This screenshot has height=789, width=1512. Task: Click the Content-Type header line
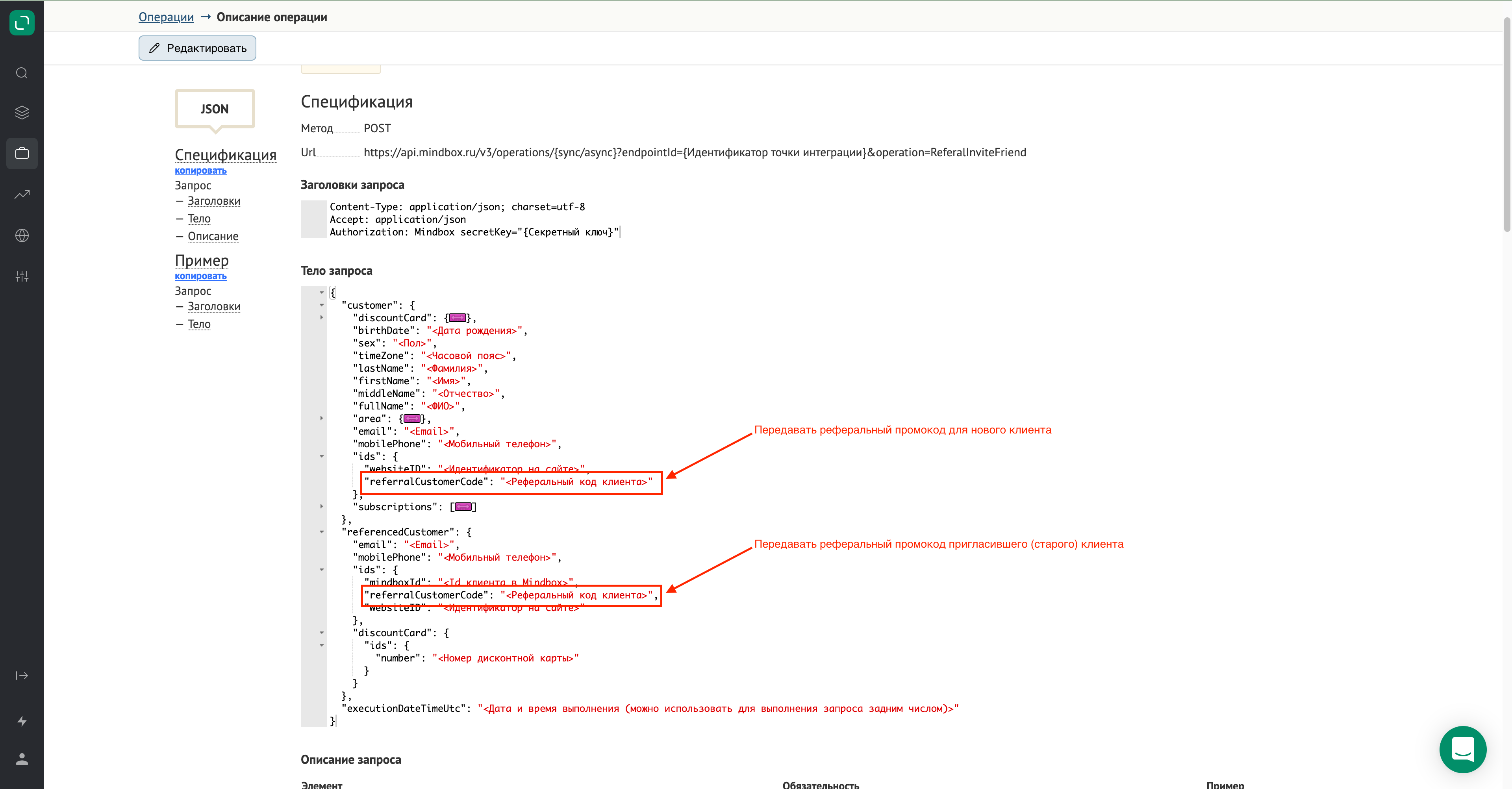[x=457, y=207]
